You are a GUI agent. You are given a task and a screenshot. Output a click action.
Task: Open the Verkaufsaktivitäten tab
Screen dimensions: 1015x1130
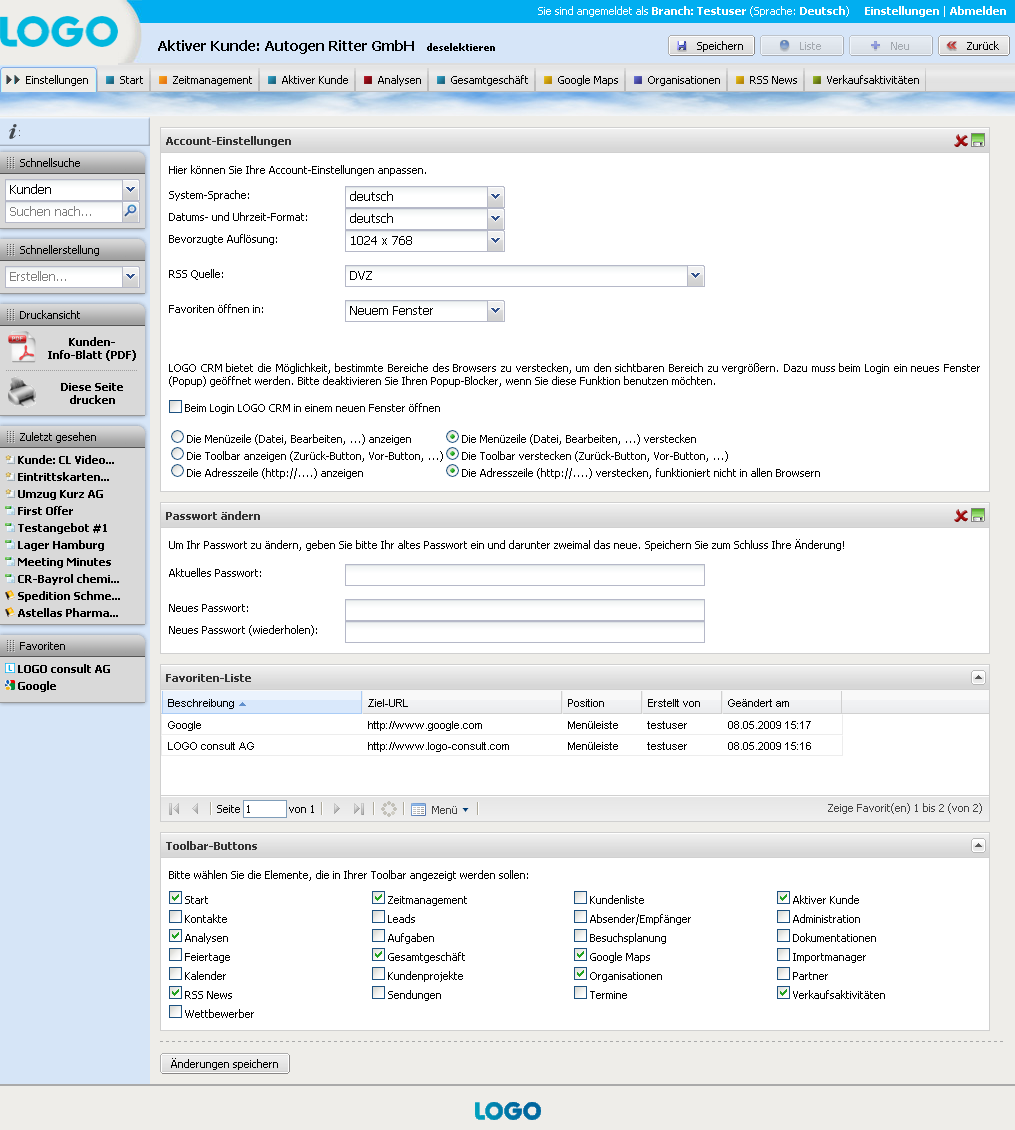[866, 80]
